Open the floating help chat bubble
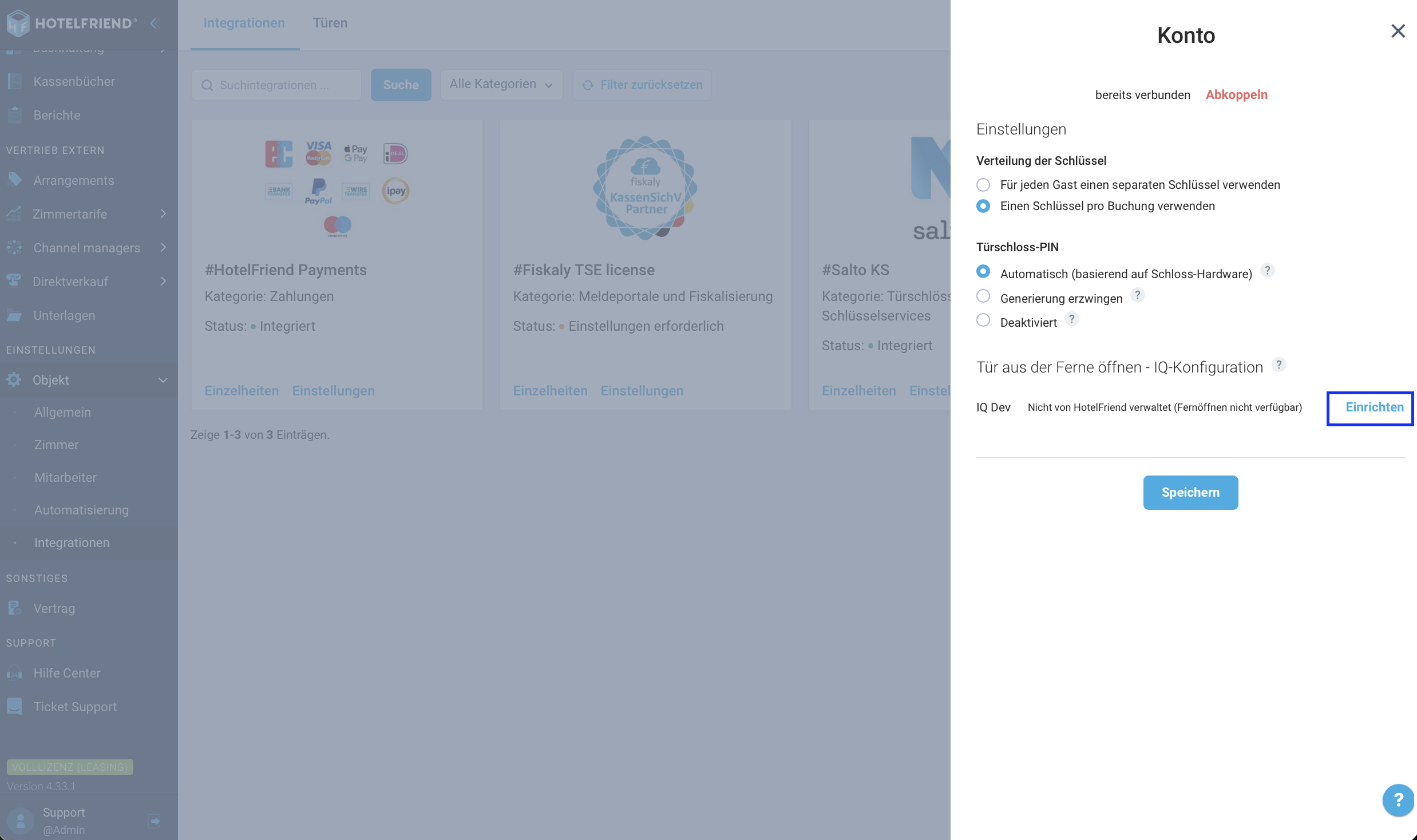The width and height of the screenshot is (1417, 840). point(1398,800)
